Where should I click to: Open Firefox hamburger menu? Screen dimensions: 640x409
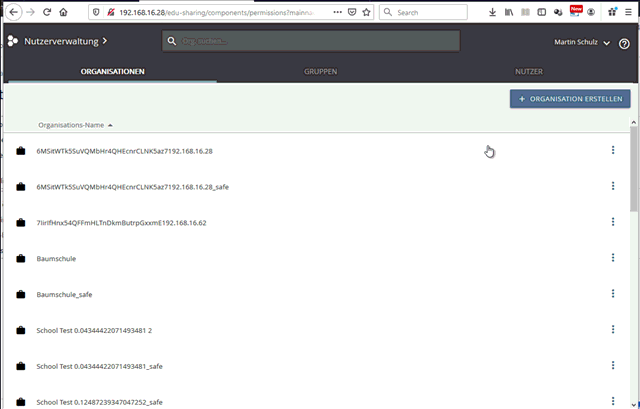pyautogui.click(x=628, y=12)
